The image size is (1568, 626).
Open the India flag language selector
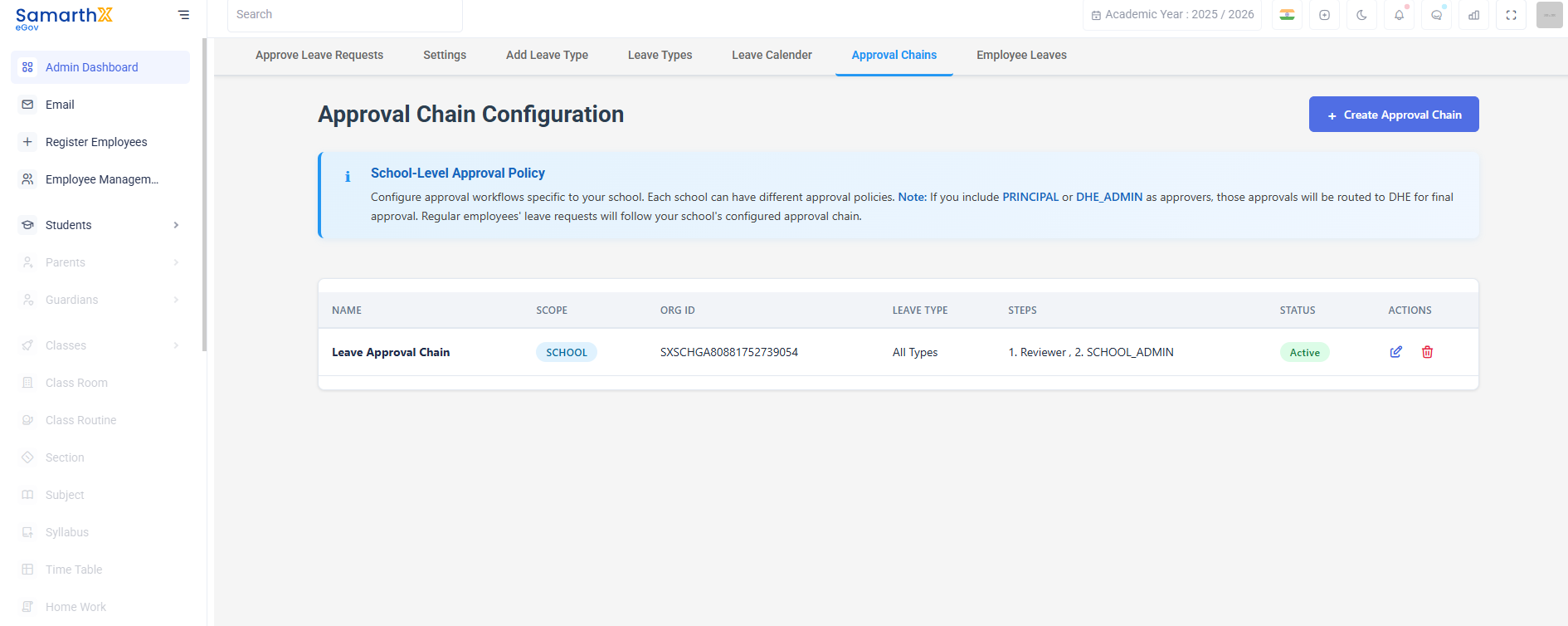click(x=1288, y=15)
